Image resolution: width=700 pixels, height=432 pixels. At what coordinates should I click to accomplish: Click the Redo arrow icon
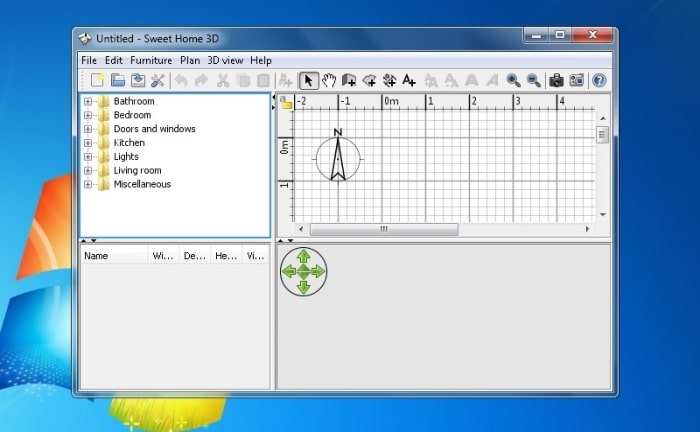(x=202, y=80)
